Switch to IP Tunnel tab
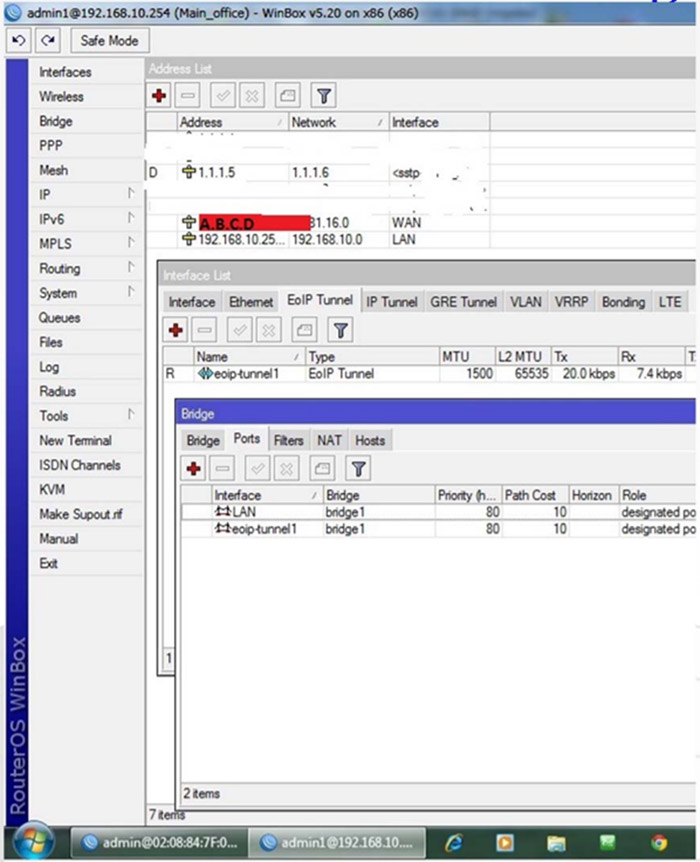Screen dimensions: 700x862 tap(392, 302)
